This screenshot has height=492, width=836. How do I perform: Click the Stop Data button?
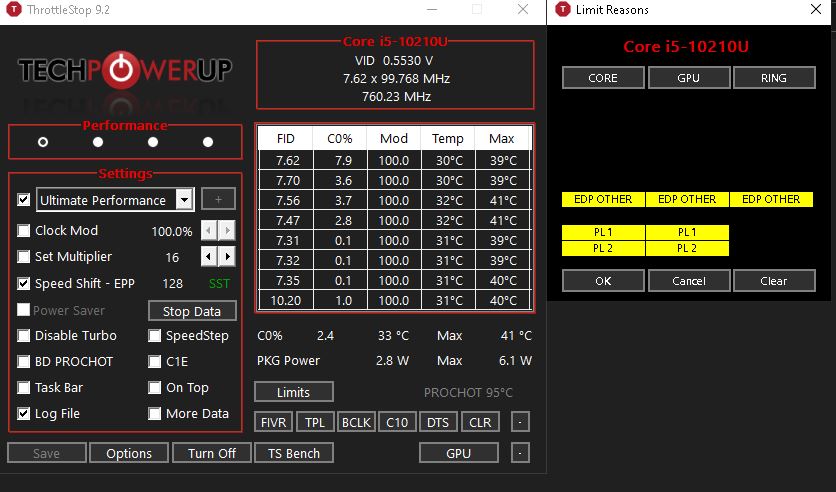(x=192, y=311)
